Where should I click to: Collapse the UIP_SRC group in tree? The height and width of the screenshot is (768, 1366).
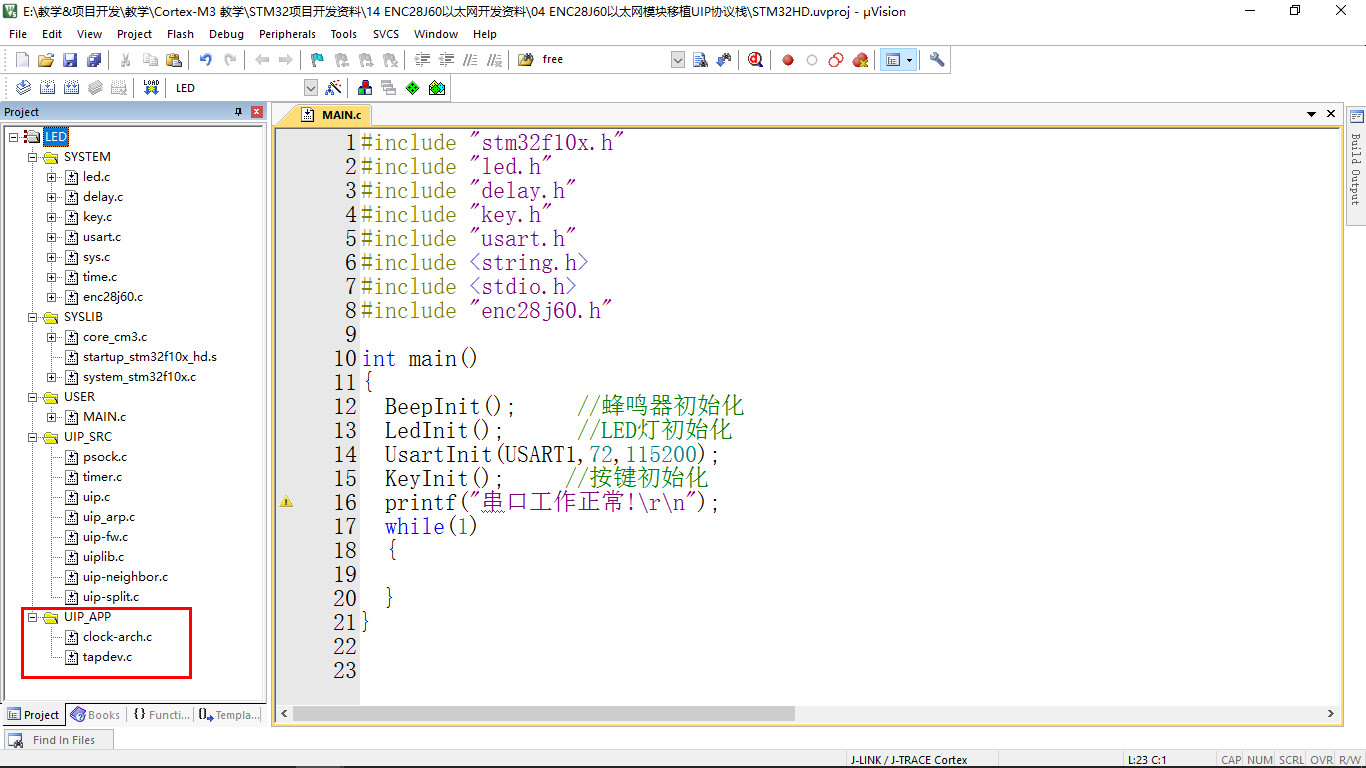point(33,437)
